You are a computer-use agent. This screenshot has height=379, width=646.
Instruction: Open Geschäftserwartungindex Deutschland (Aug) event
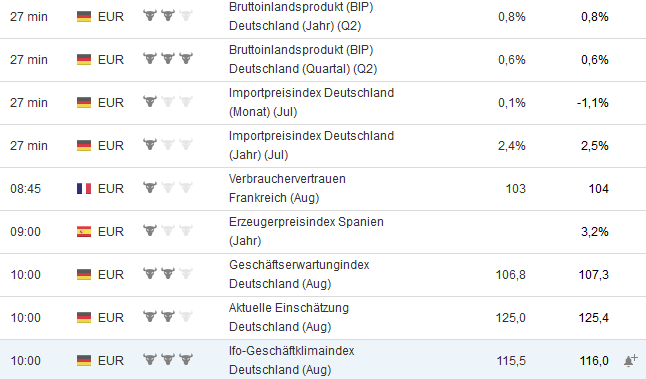299,274
